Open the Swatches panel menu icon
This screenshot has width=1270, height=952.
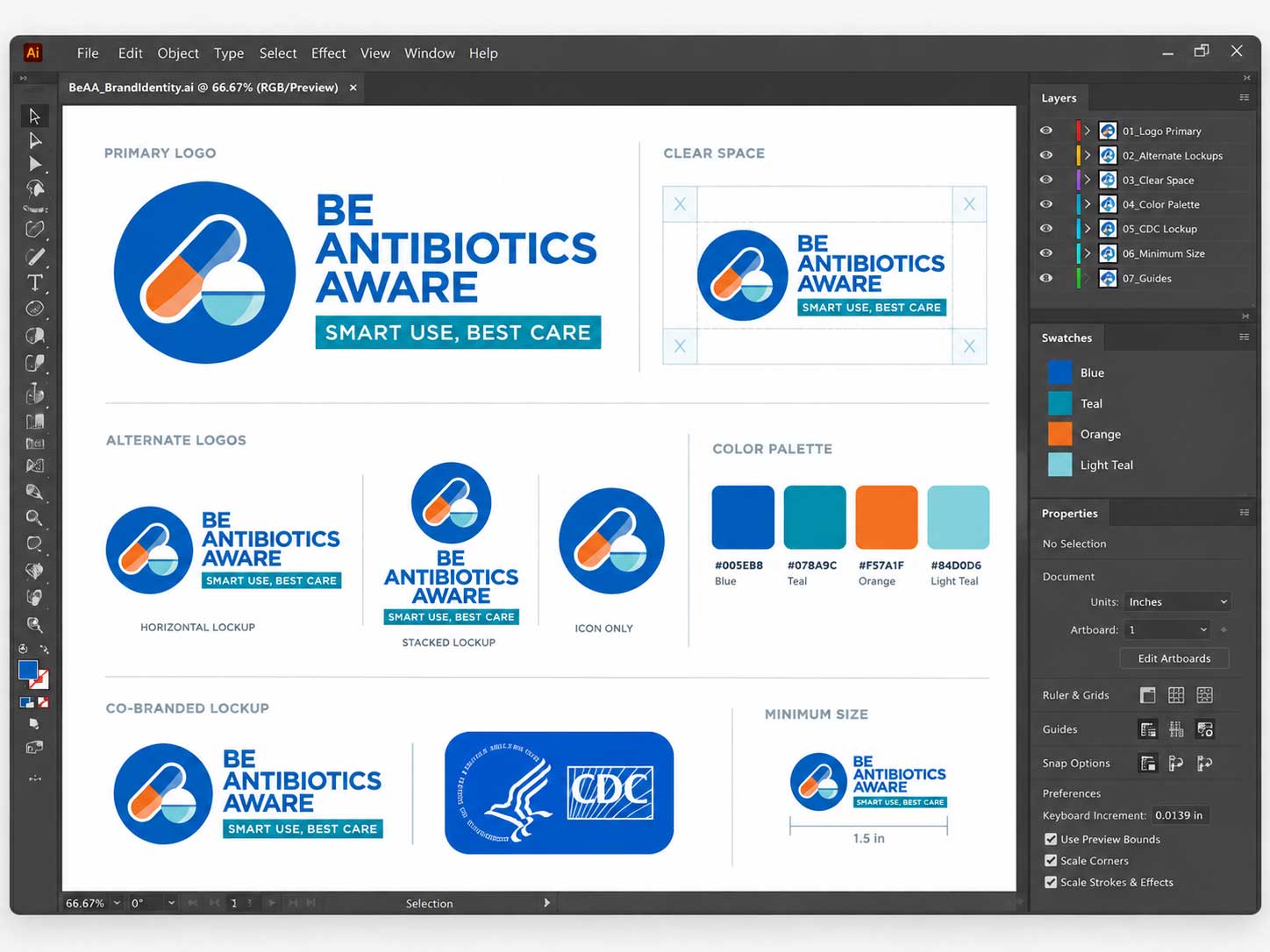[1244, 337]
